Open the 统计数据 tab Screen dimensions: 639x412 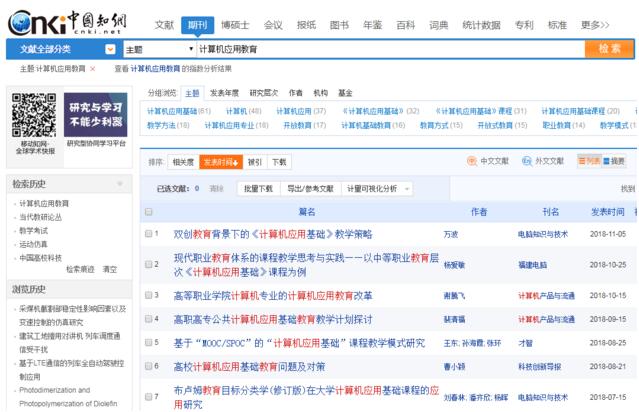[x=481, y=25]
